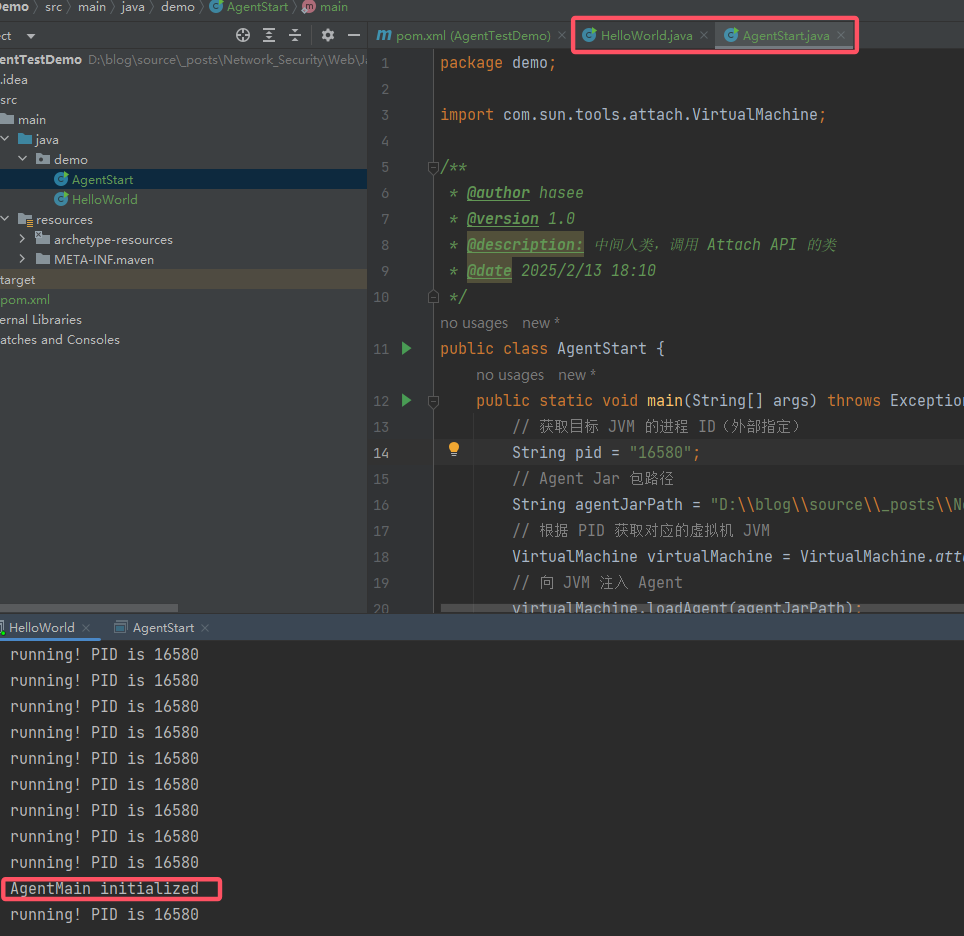Click the resources folder row
This screenshot has height=936, width=964.
(x=183, y=220)
